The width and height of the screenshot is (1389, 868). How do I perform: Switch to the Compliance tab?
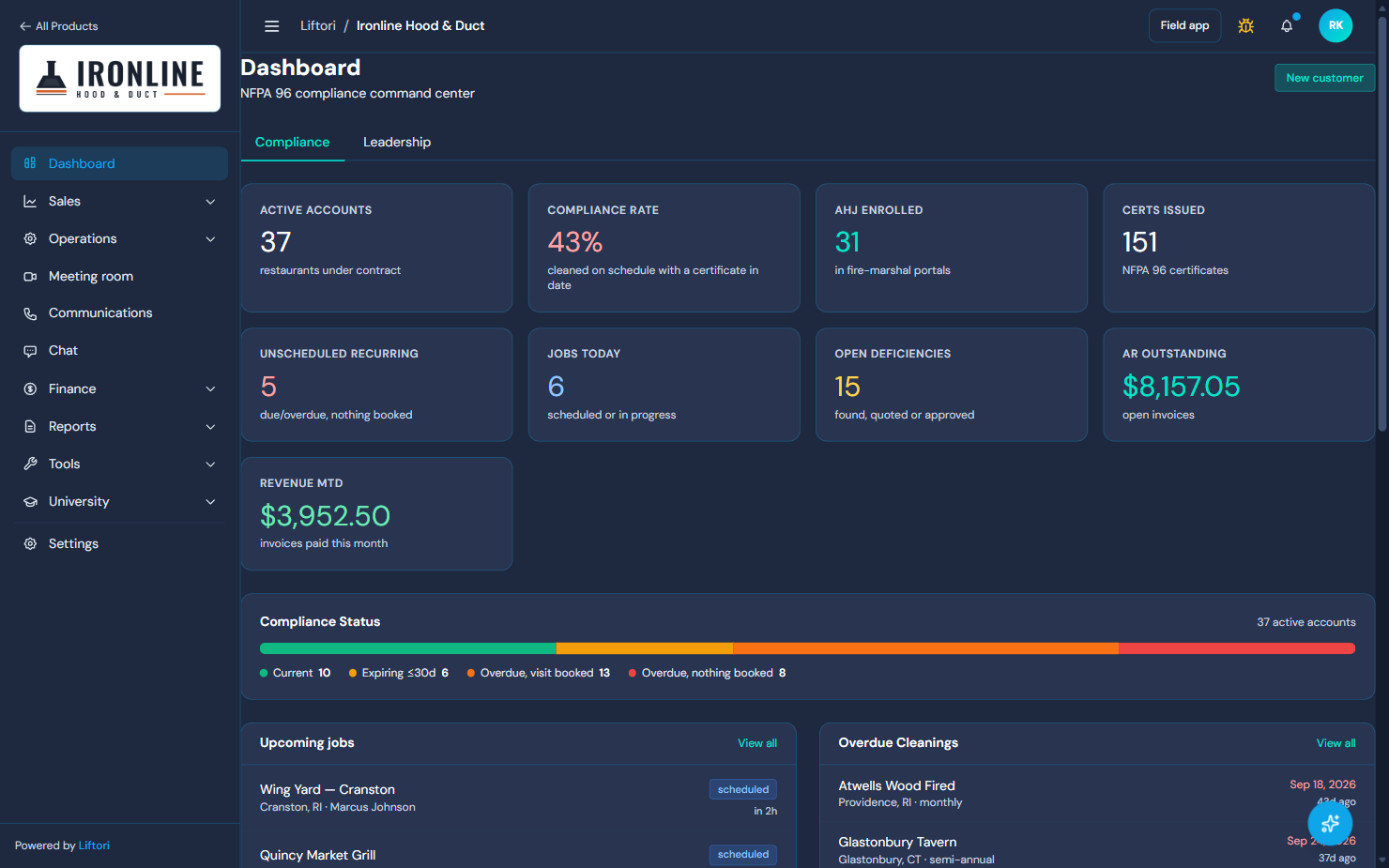(x=292, y=142)
